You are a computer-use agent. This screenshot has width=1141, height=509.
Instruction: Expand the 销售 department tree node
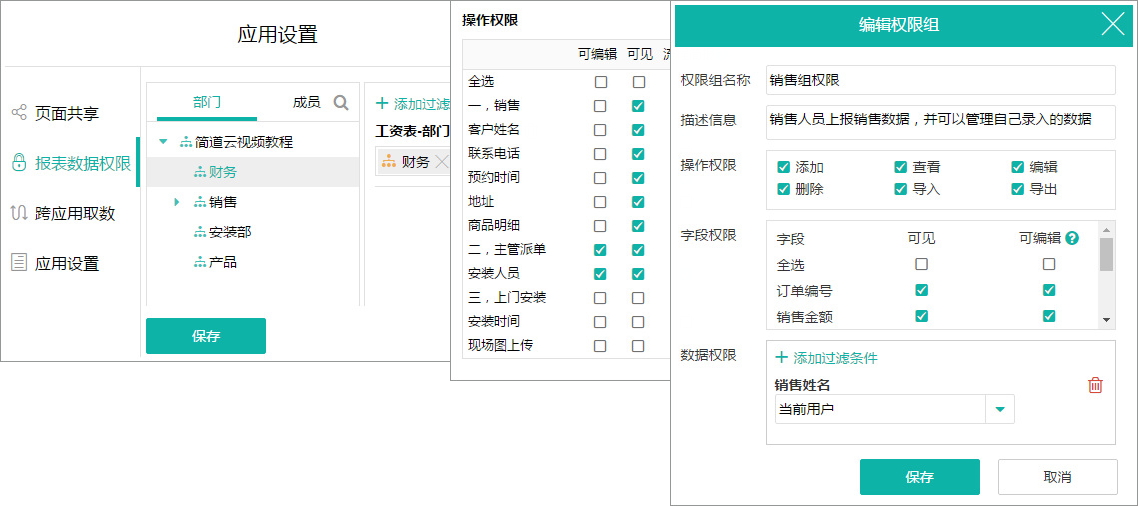(177, 202)
